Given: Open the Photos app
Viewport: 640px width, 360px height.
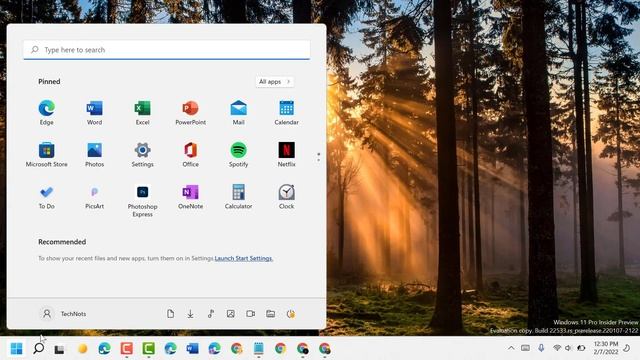Looking at the screenshot, I should point(94,154).
